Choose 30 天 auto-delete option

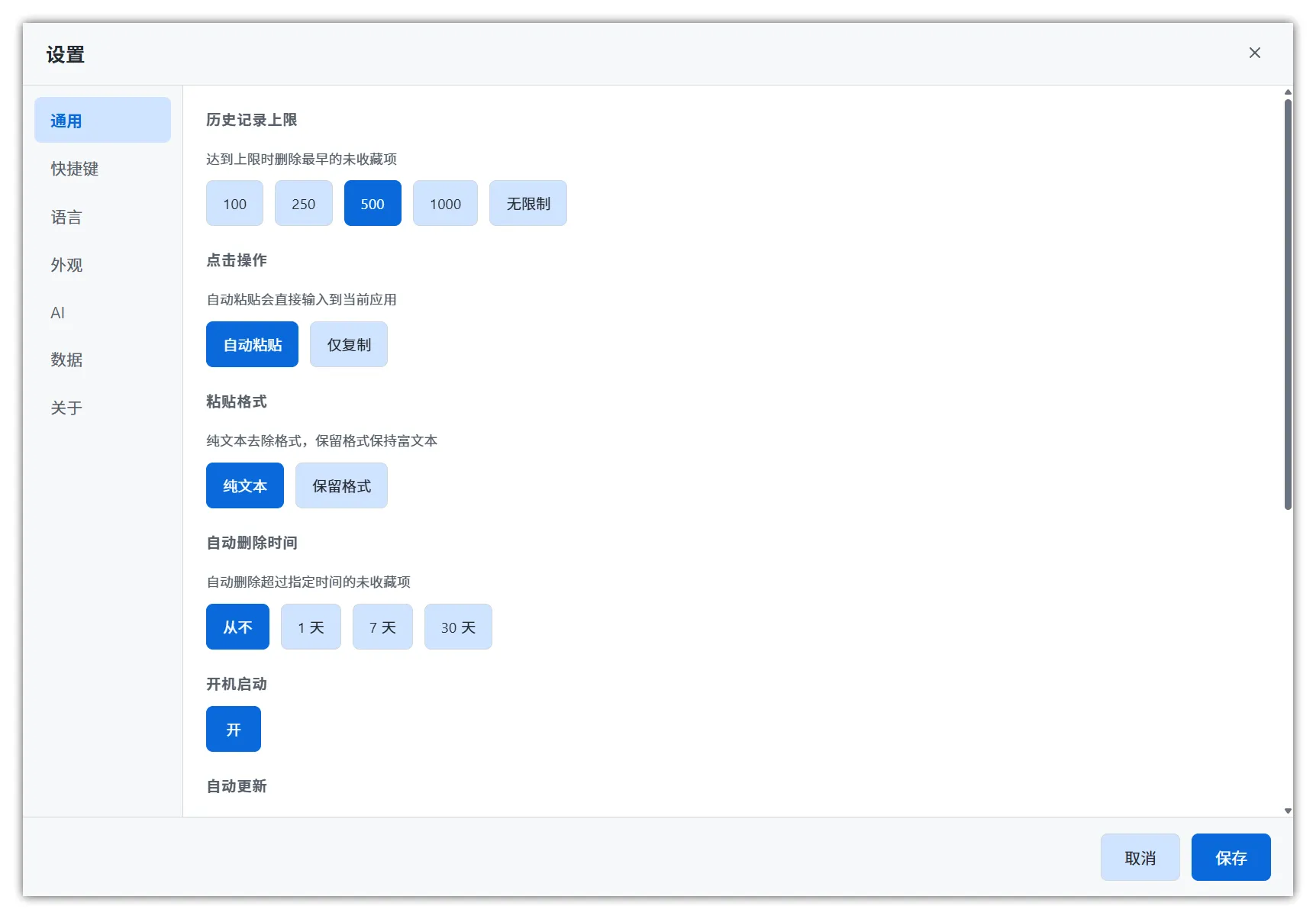(x=458, y=627)
